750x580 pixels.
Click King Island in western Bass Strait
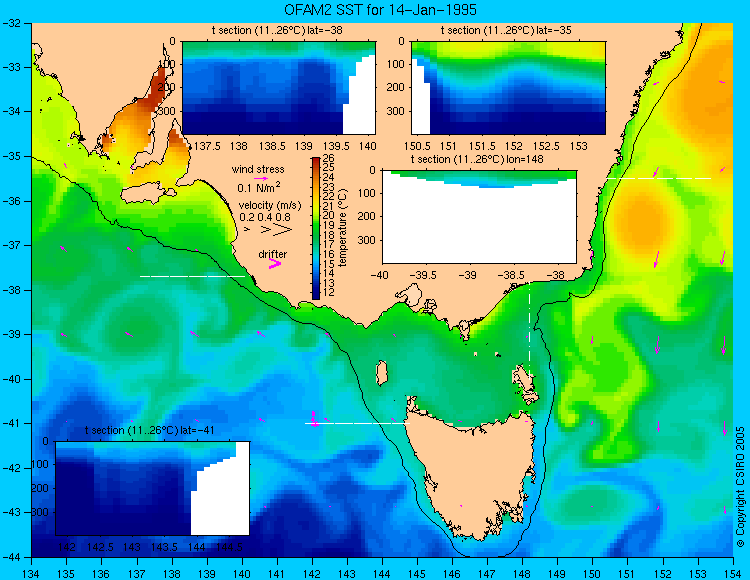coord(381,373)
